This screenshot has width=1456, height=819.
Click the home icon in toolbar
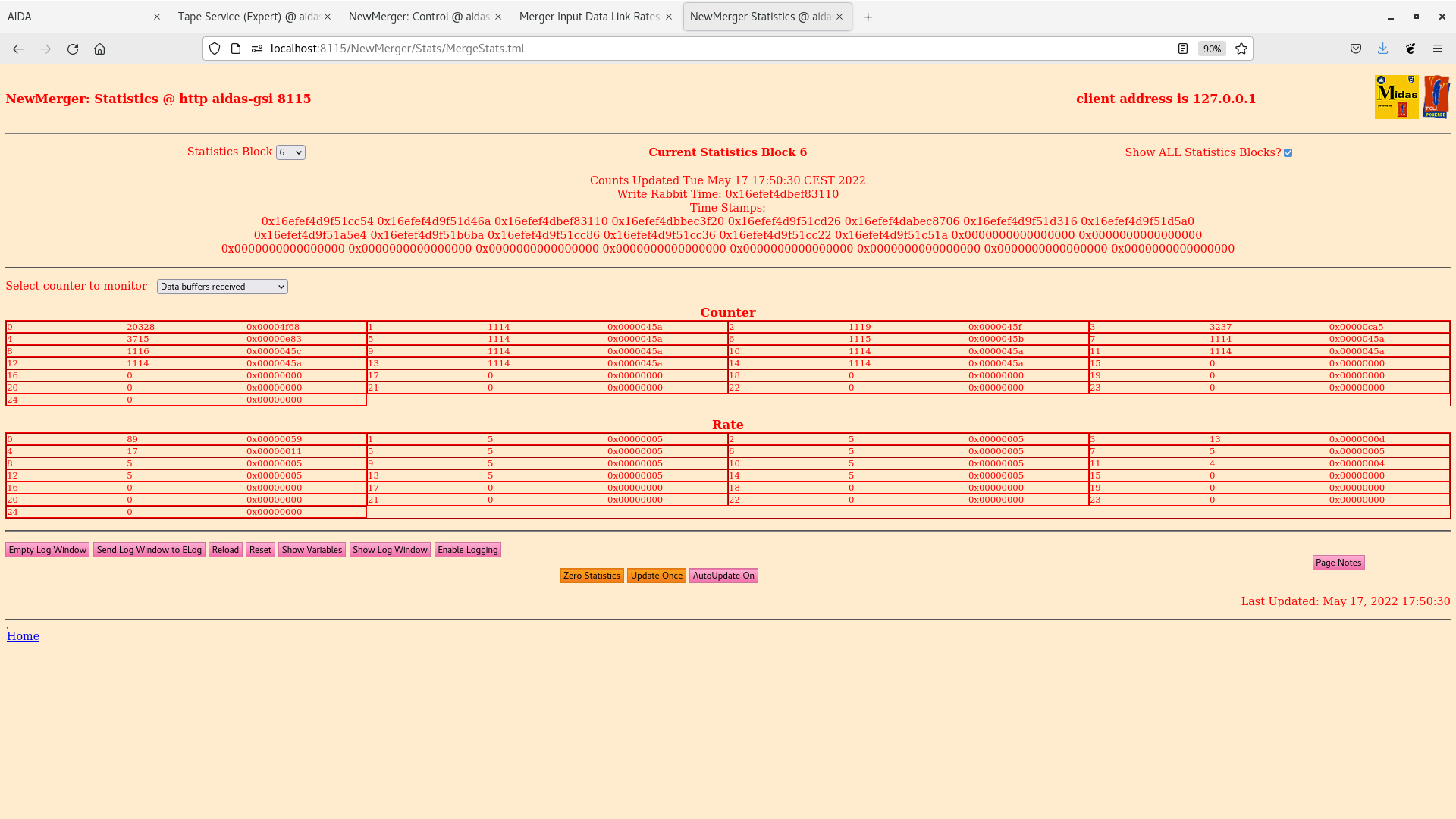click(x=99, y=49)
